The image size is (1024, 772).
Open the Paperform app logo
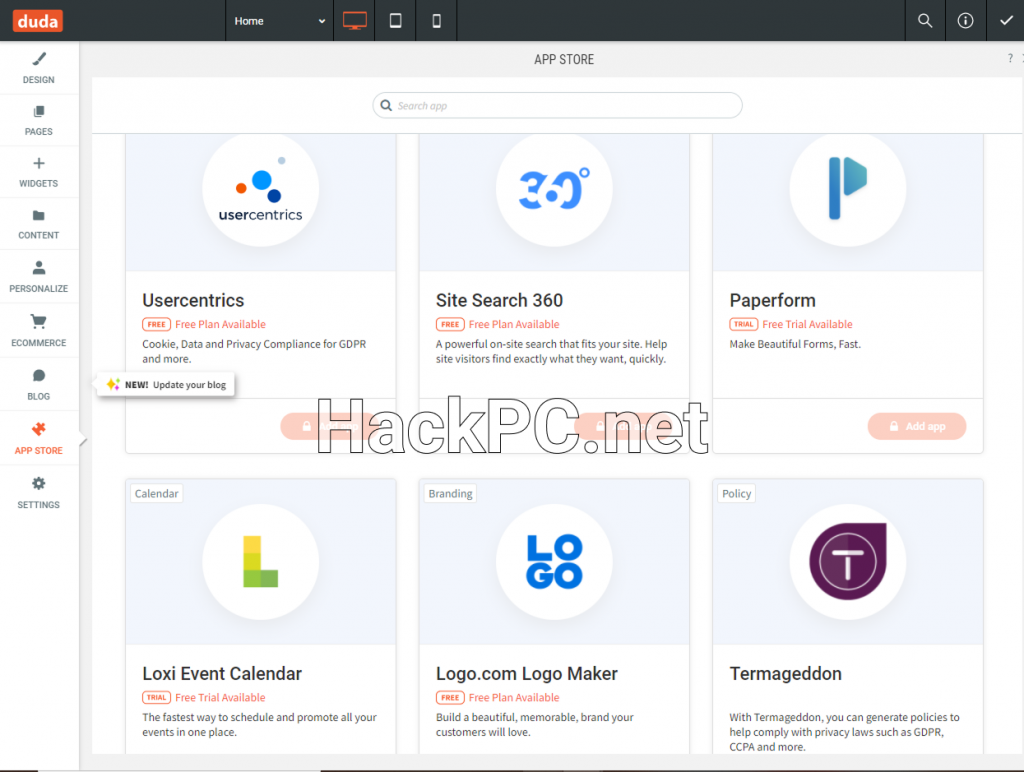click(x=848, y=189)
